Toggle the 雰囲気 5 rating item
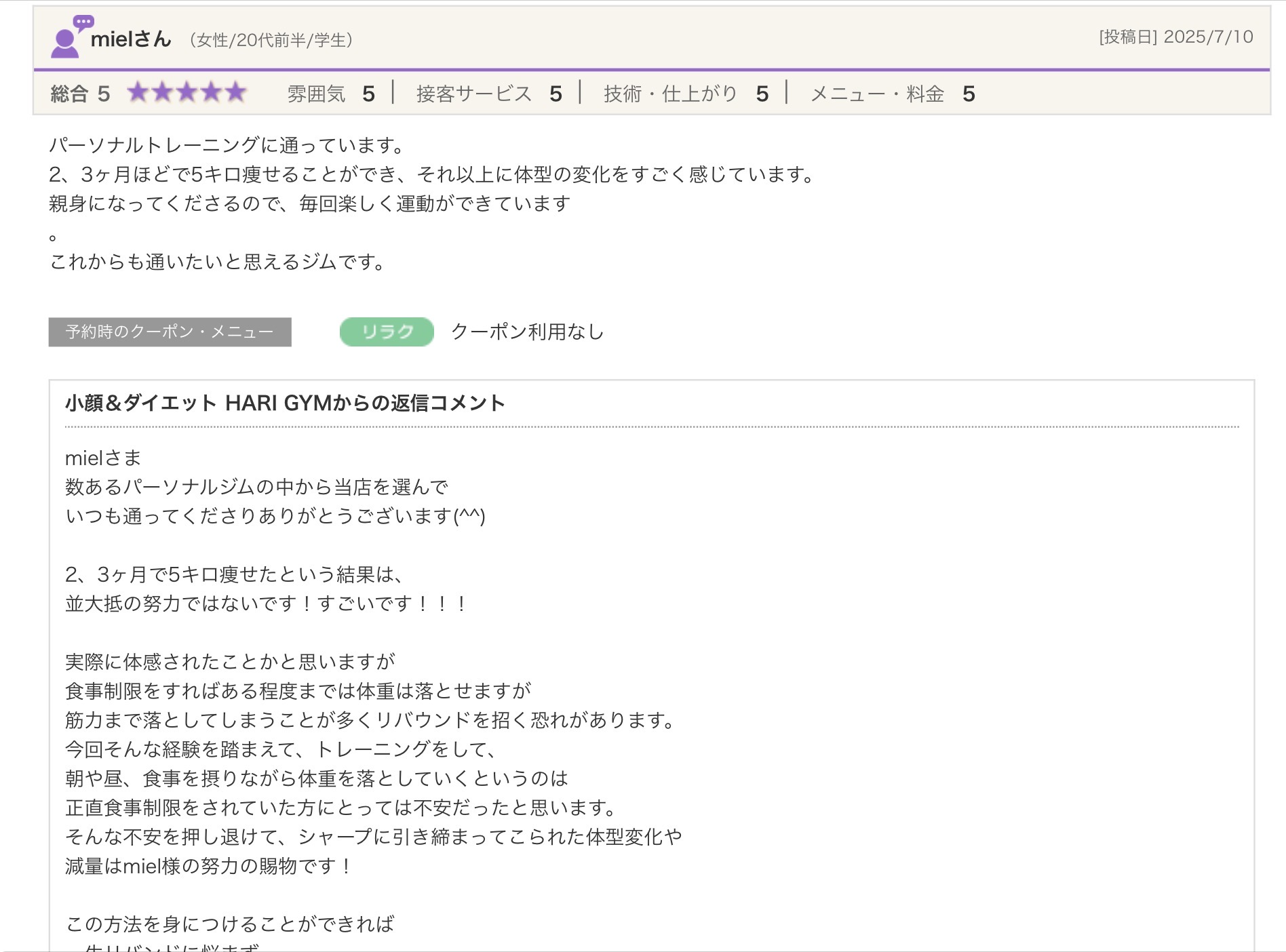This screenshot has height=952, width=1286. (330, 94)
